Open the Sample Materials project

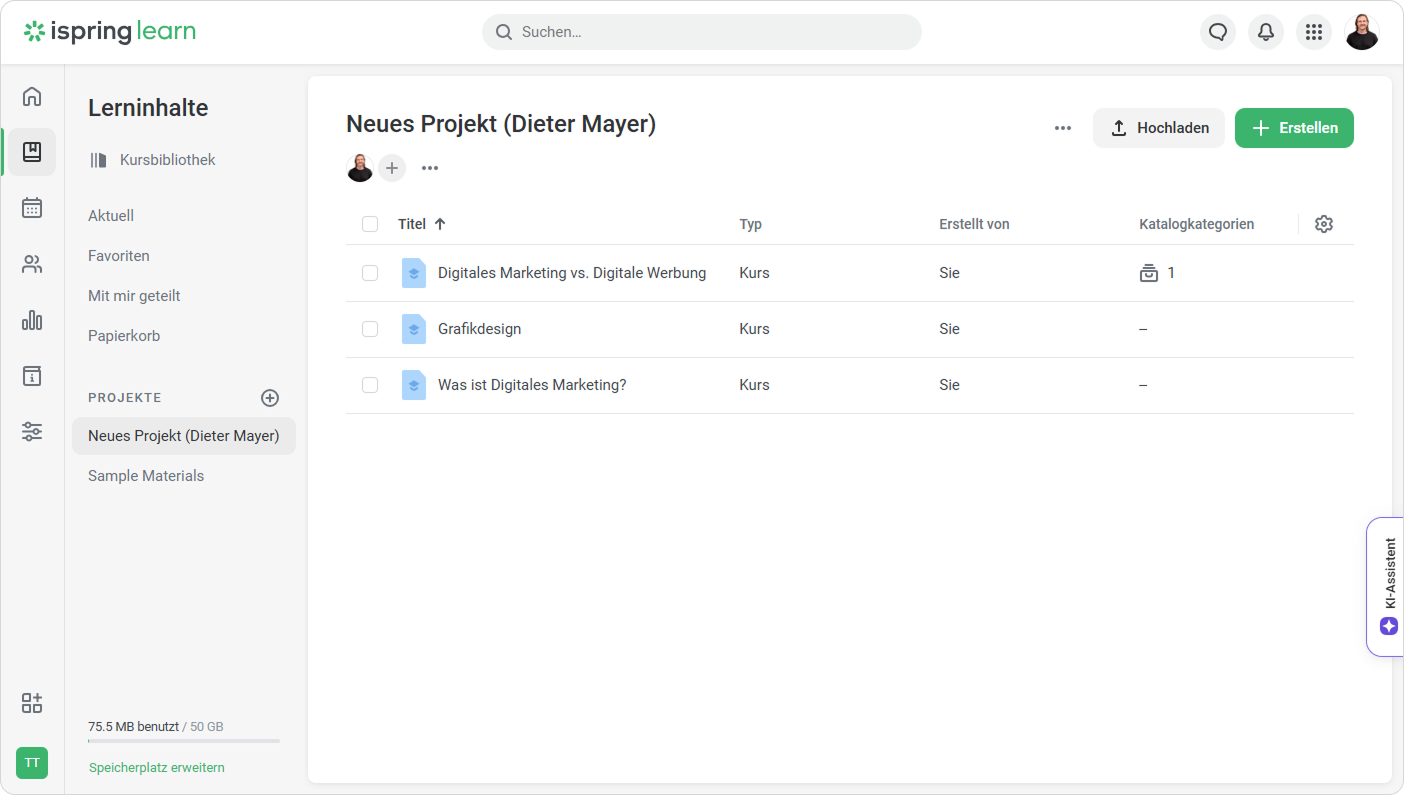click(x=146, y=476)
